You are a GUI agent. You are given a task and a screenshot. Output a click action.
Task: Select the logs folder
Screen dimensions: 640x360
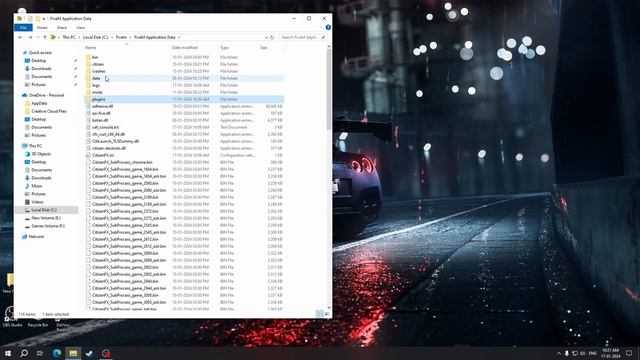point(96,85)
